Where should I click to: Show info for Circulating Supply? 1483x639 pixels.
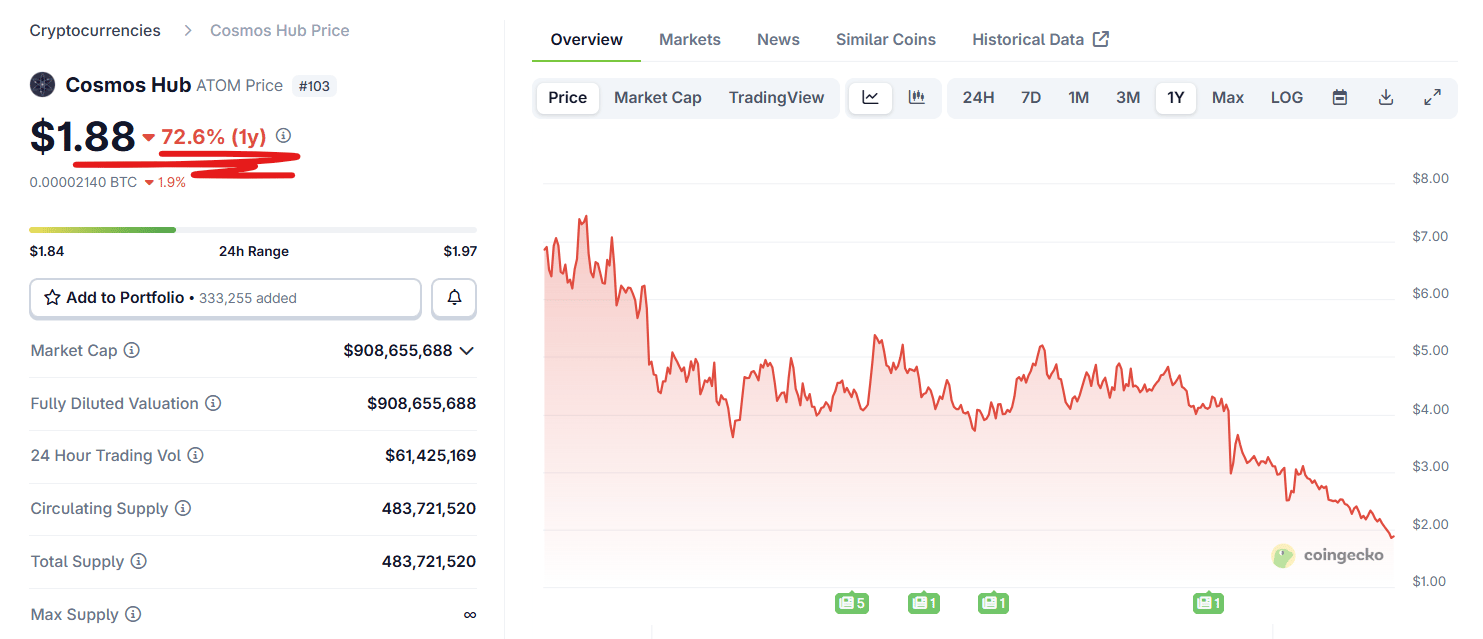tap(183, 509)
